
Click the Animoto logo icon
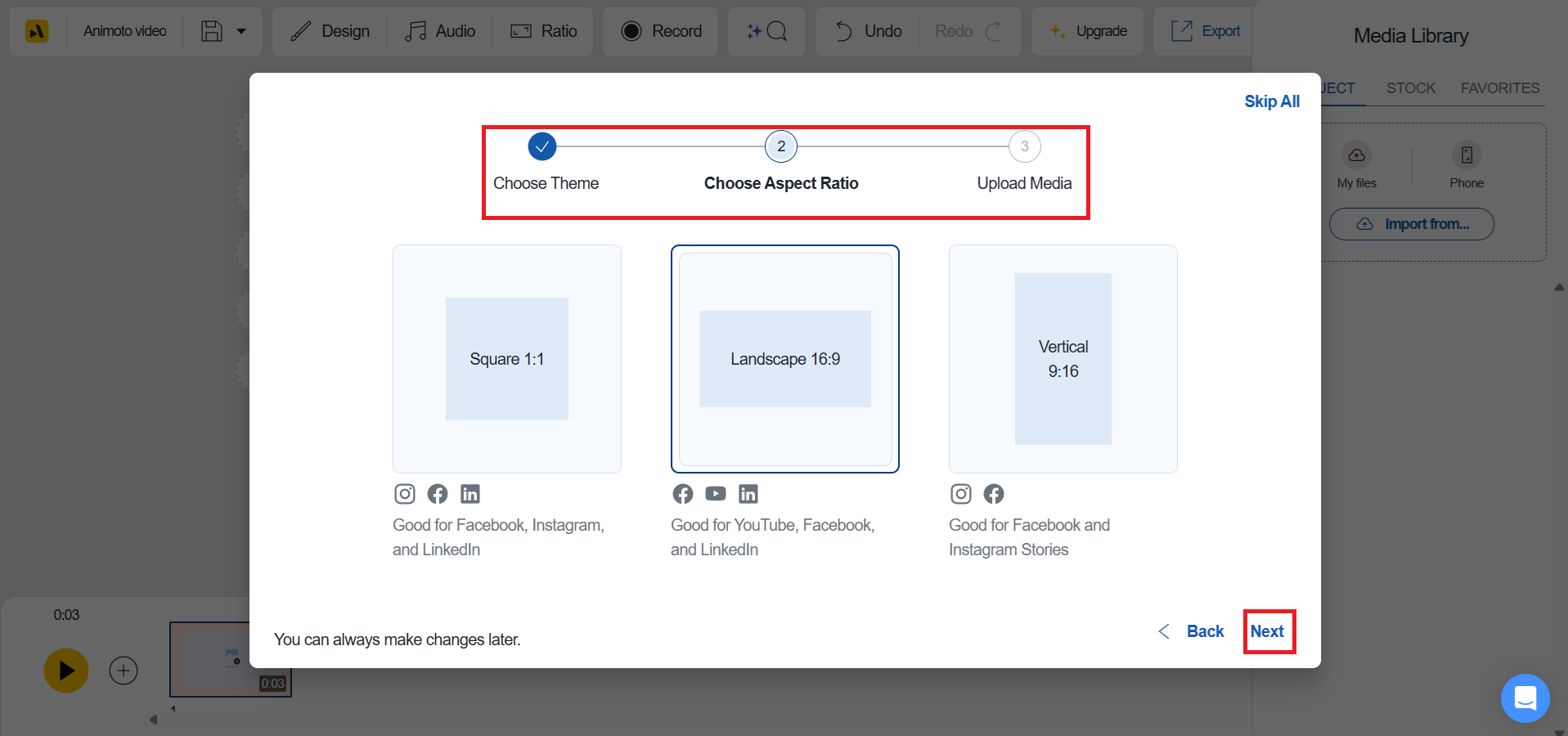coord(37,31)
